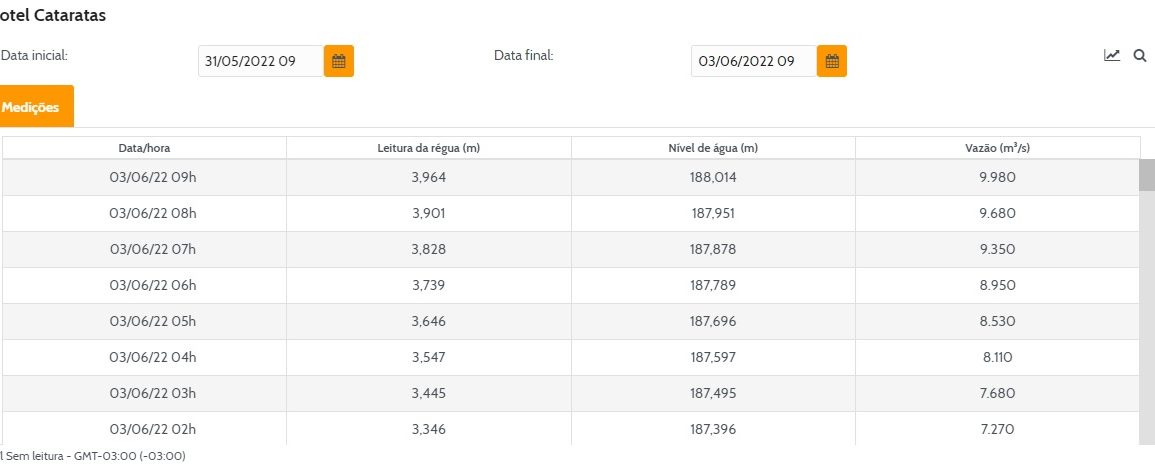Click the 9.350 flow value cell

point(997,249)
